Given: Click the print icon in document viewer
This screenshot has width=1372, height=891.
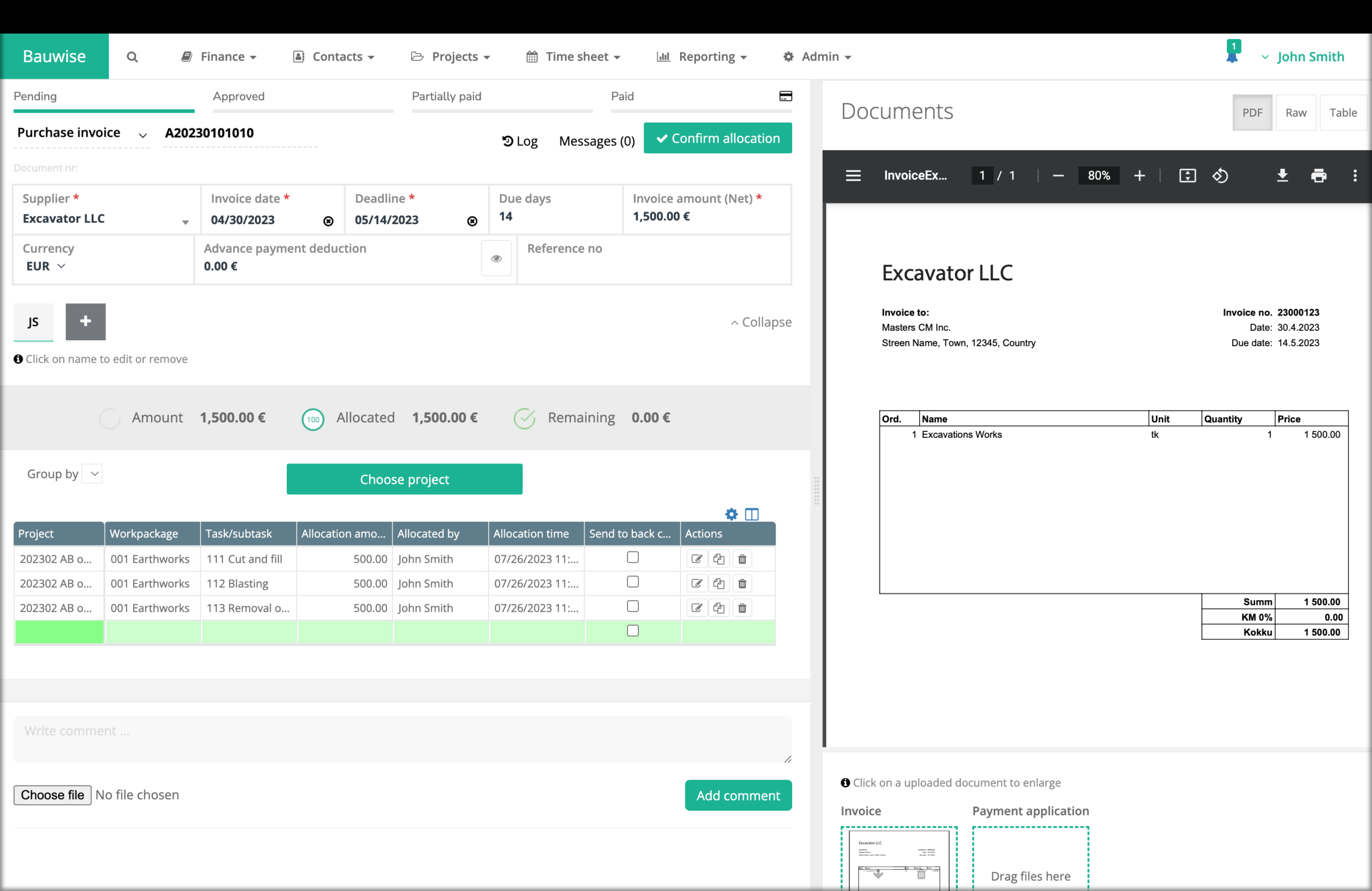Looking at the screenshot, I should [1319, 176].
